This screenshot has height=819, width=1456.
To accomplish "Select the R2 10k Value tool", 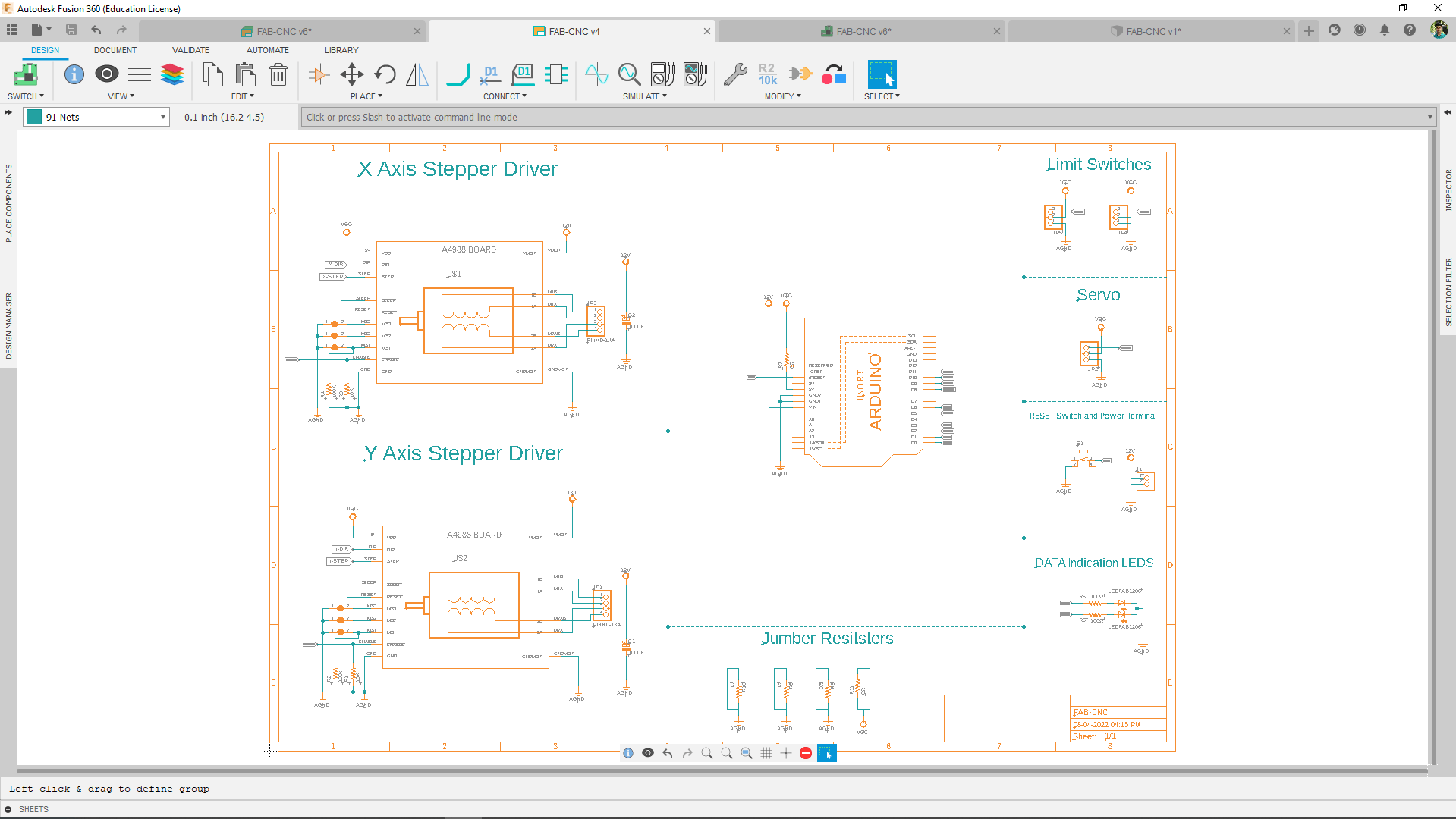I will pyautogui.click(x=768, y=74).
